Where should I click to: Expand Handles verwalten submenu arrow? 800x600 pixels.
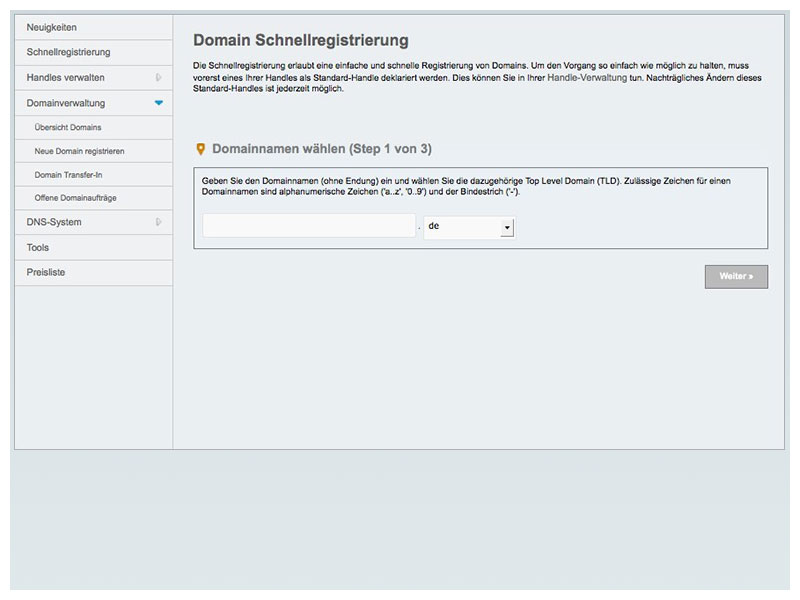coord(159,78)
